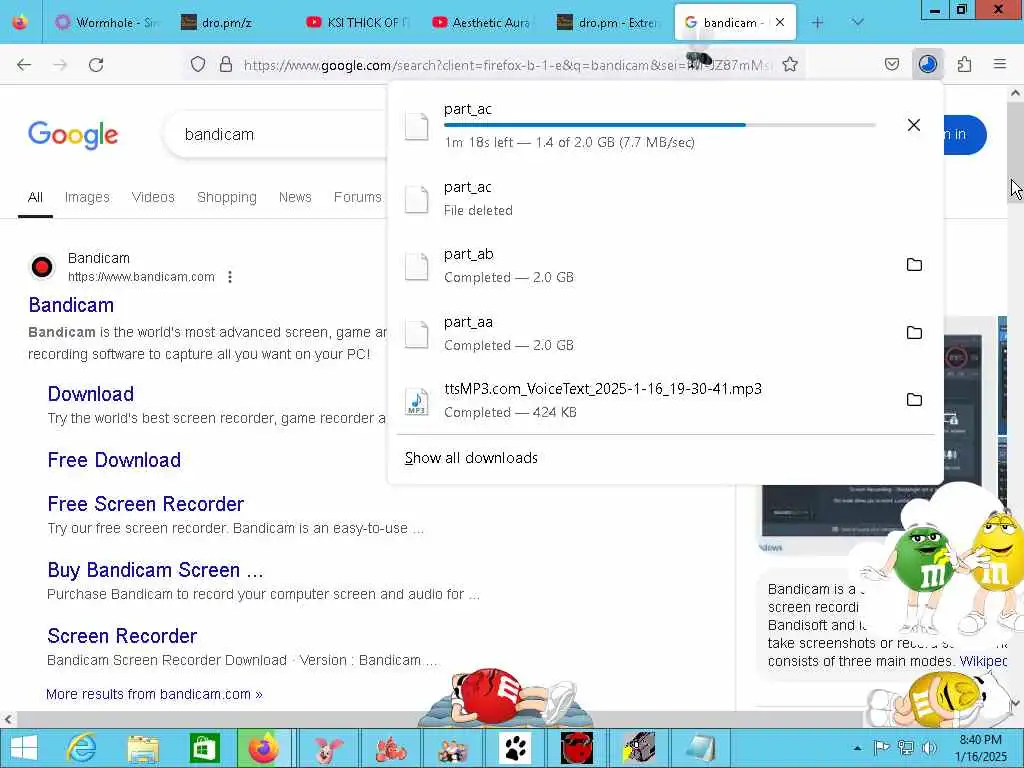Launch Internet Explorer from taskbar

coord(82,748)
